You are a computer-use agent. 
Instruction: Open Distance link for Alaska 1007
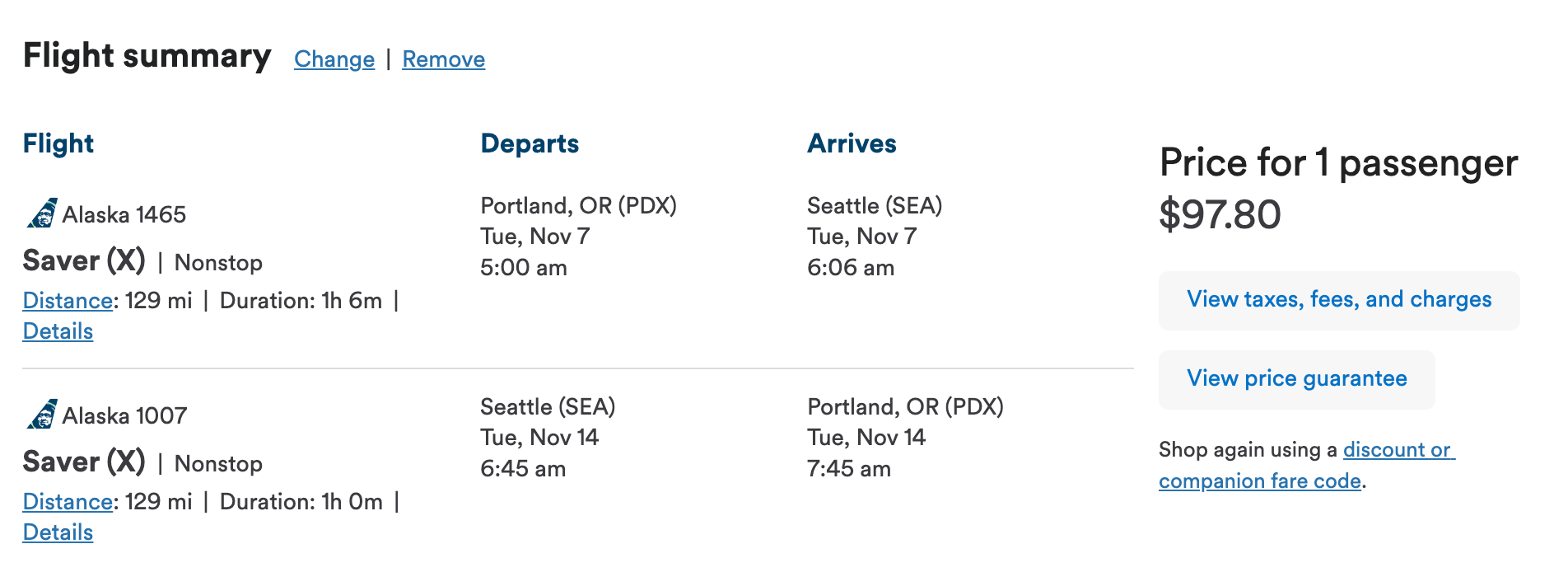click(x=68, y=502)
